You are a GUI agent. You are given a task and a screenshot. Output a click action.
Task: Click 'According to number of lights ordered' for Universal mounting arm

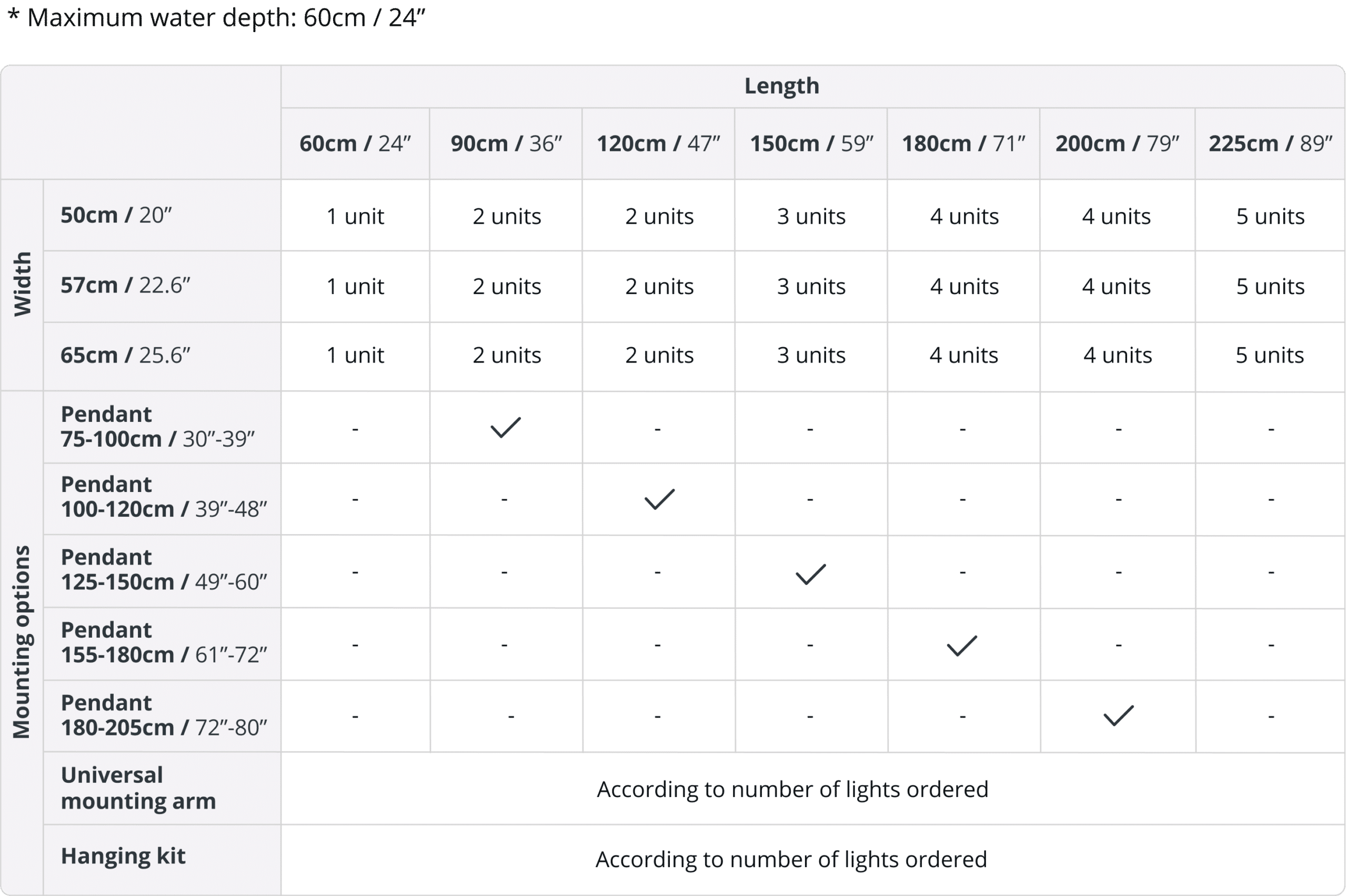792,789
